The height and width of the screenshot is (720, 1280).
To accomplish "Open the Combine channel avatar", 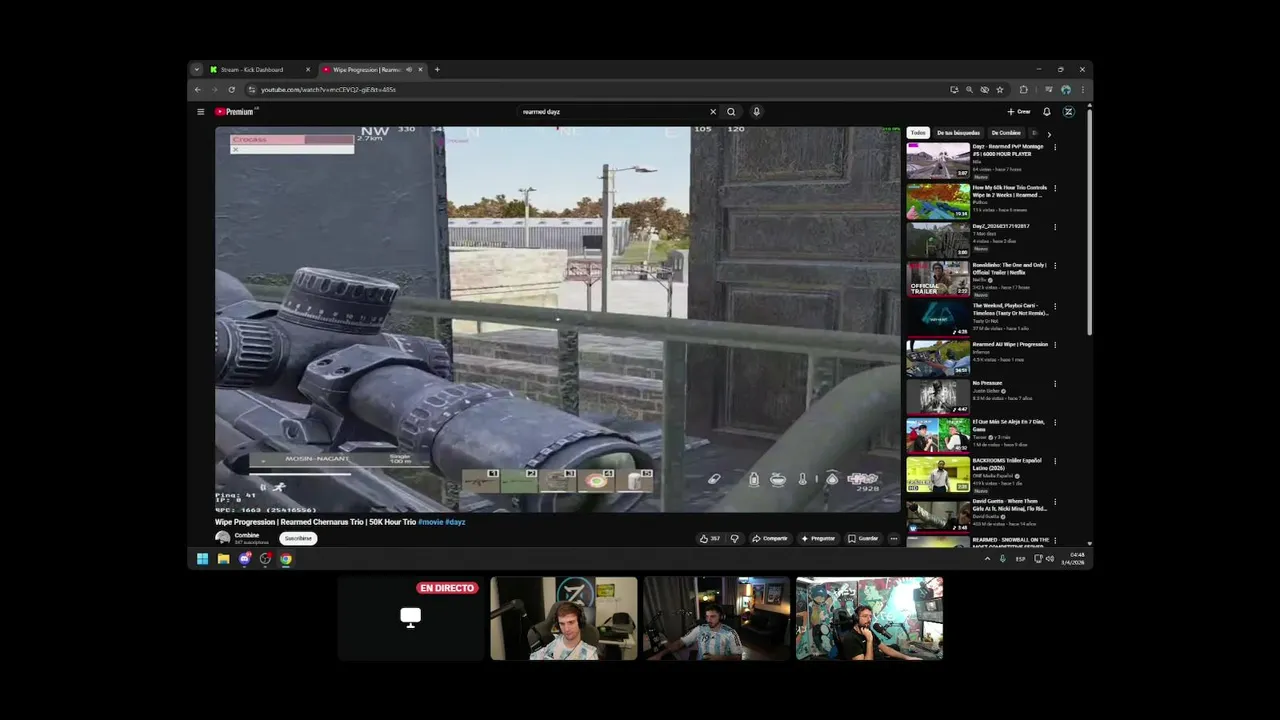I will tap(222, 538).
